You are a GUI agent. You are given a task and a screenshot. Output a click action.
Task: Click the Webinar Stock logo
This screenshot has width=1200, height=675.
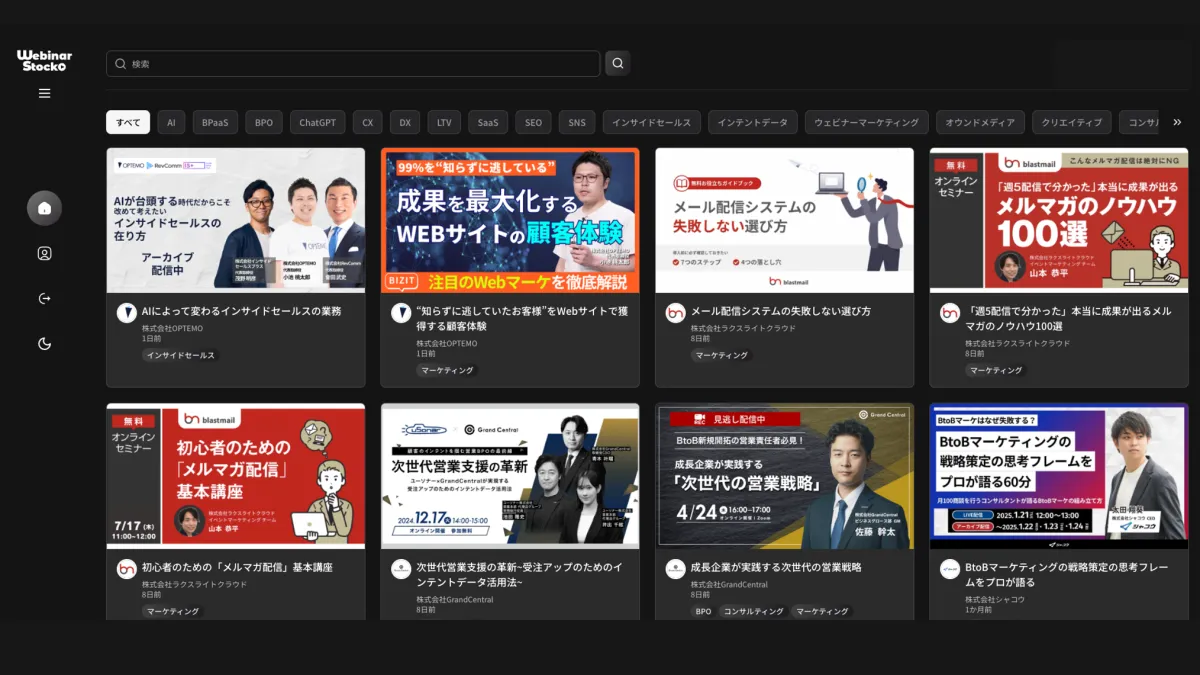coord(44,60)
